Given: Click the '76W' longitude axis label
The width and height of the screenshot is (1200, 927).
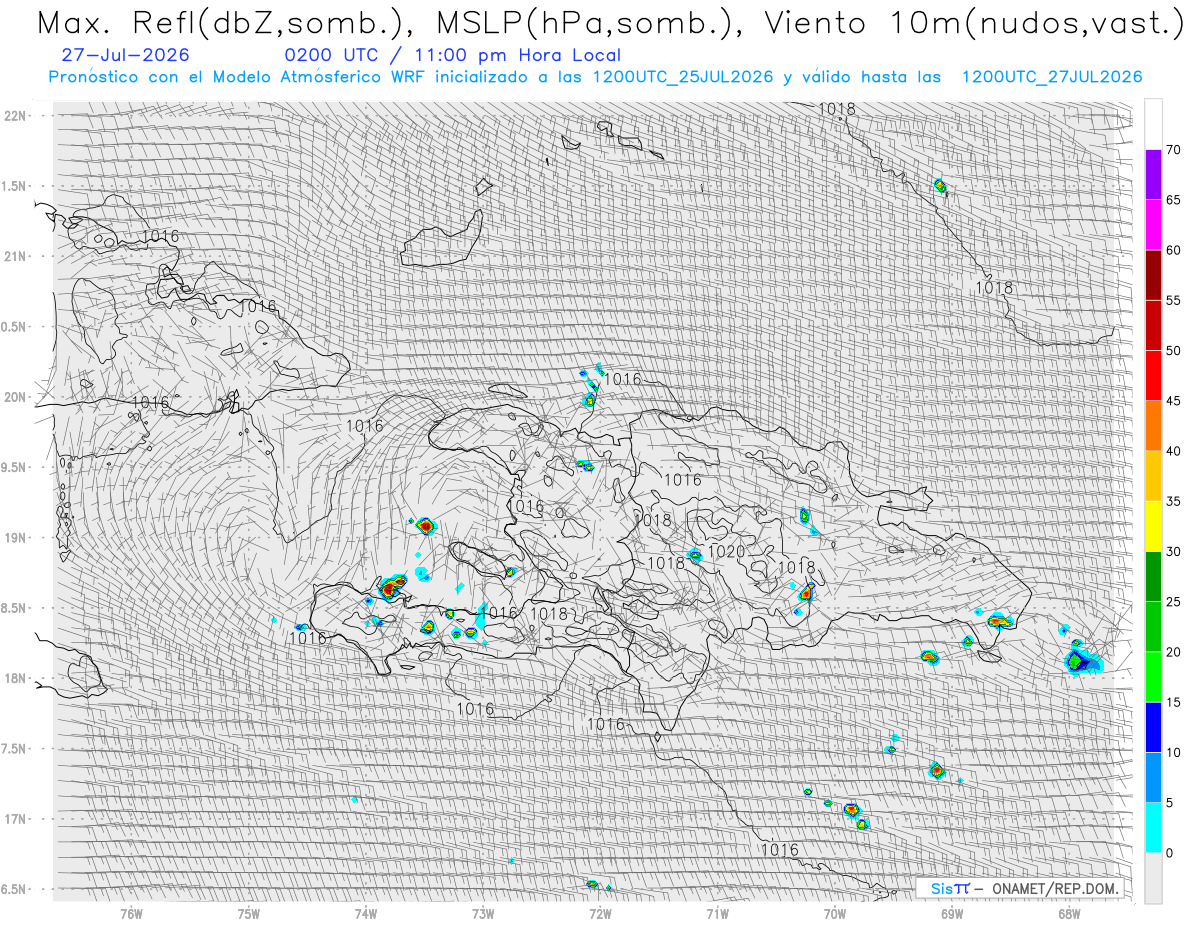Looking at the screenshot, I should [x=131, y=913].
